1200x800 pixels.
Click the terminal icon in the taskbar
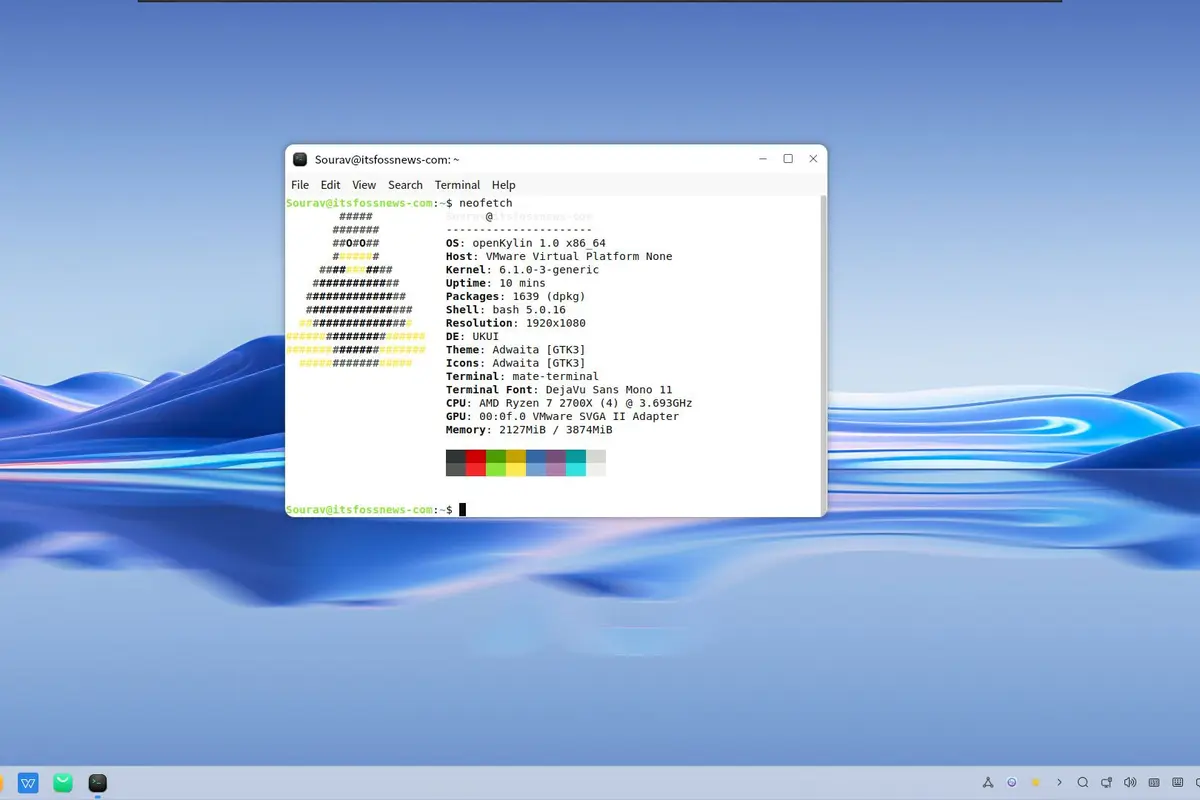[x=97, y=783]
